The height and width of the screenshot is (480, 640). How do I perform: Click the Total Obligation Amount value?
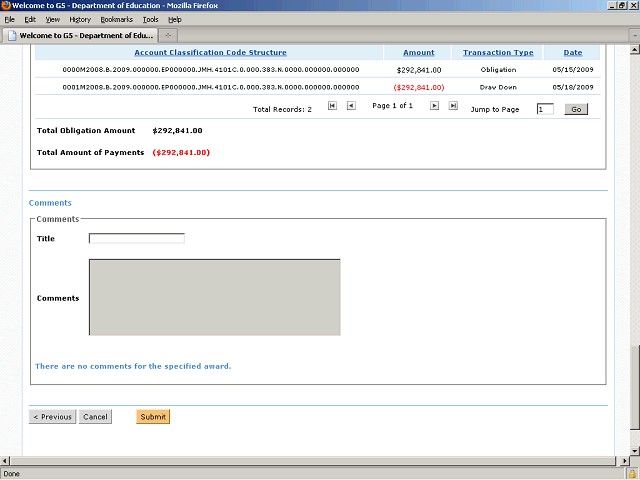178,131
